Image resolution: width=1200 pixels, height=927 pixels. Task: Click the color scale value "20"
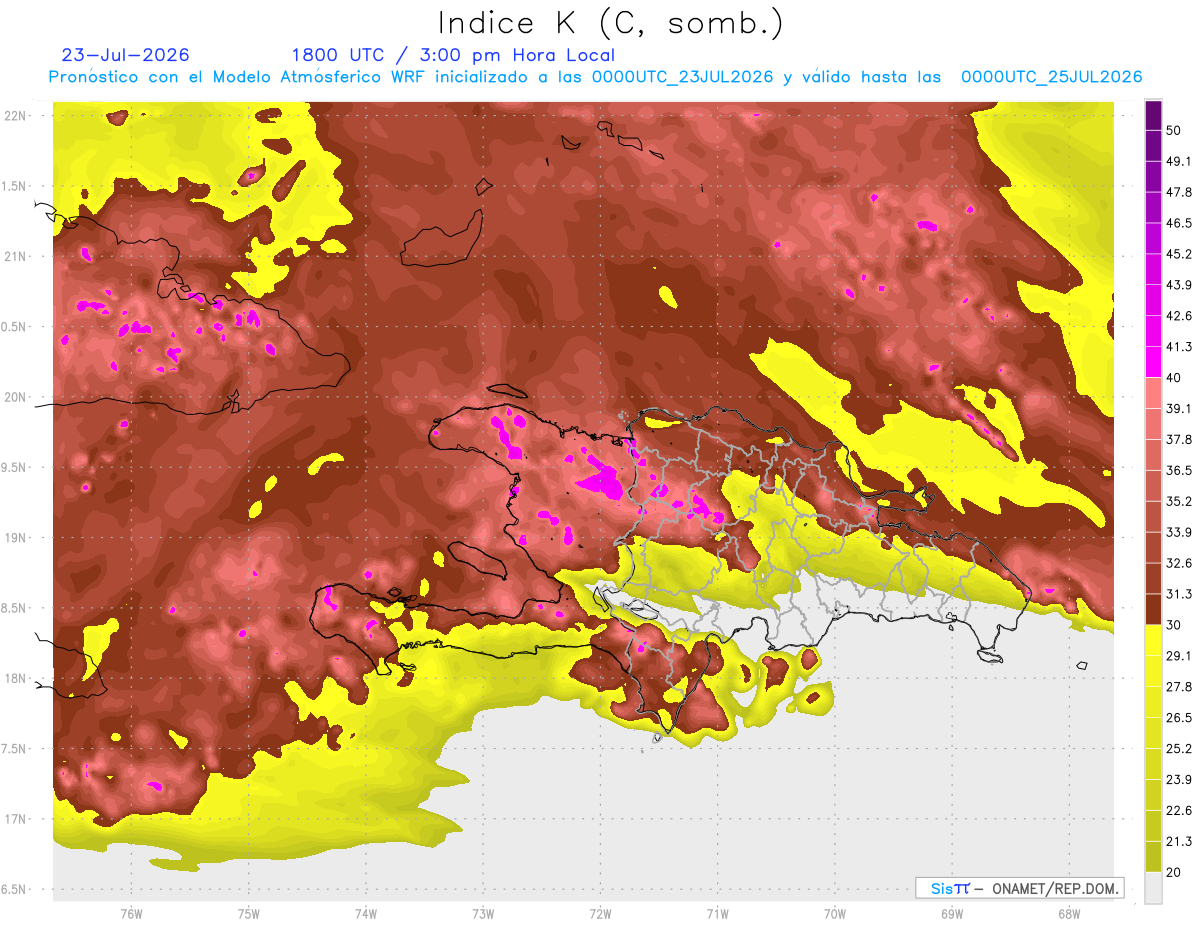1175,872
